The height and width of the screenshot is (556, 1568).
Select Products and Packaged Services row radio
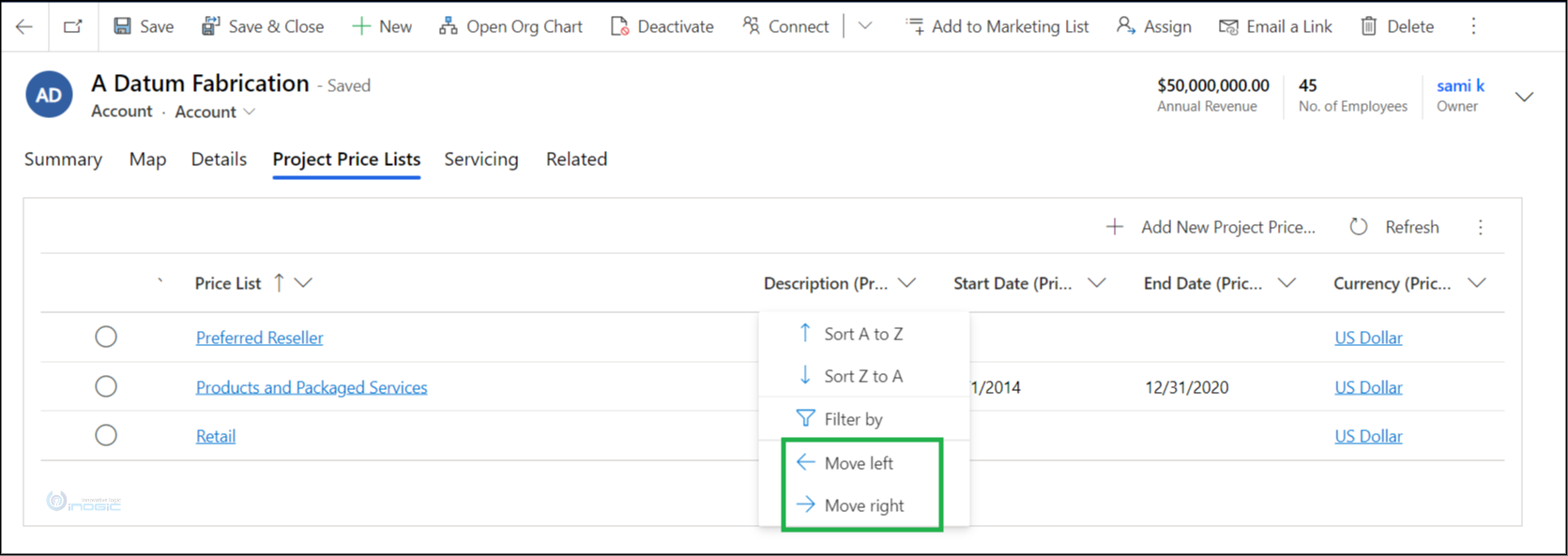coord(106,386)
